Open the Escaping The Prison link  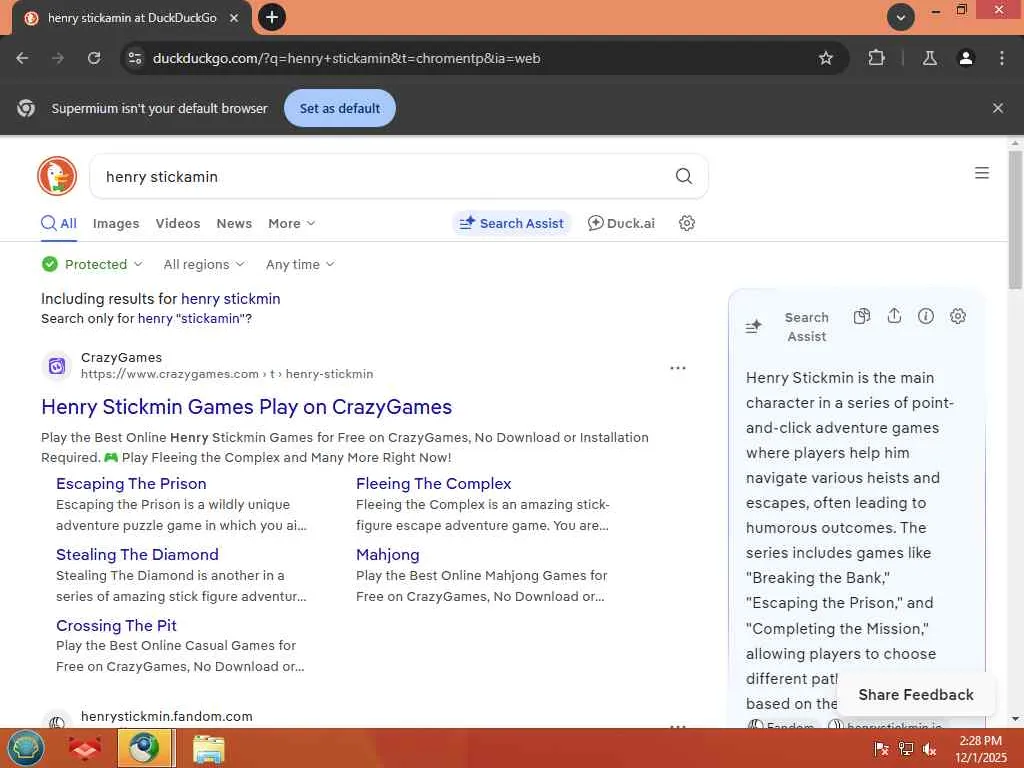point(131,484)
